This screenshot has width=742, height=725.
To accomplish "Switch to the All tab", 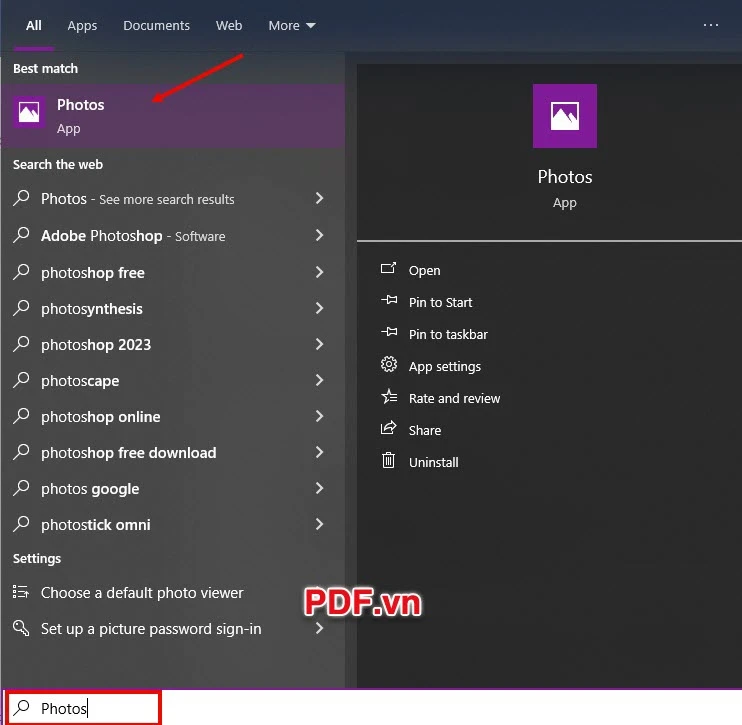I will pos(34,26).
